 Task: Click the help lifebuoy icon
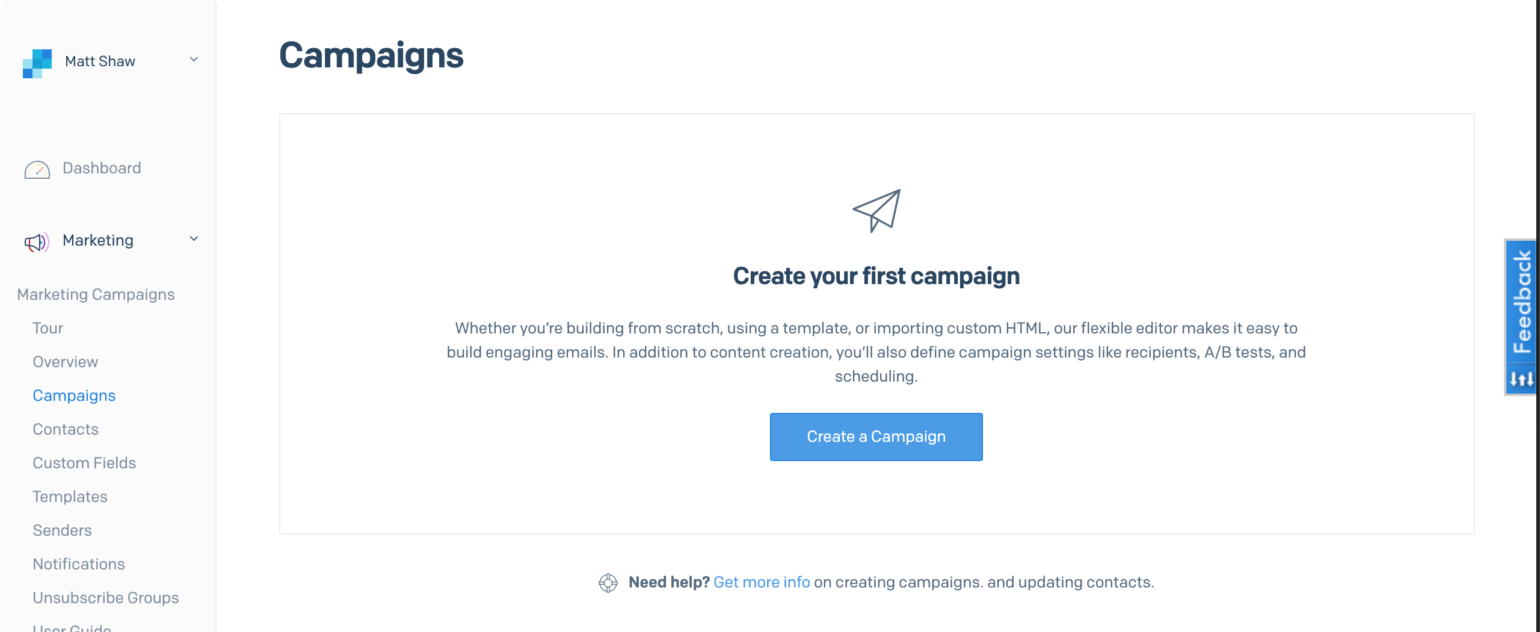[x=608, y=583]
